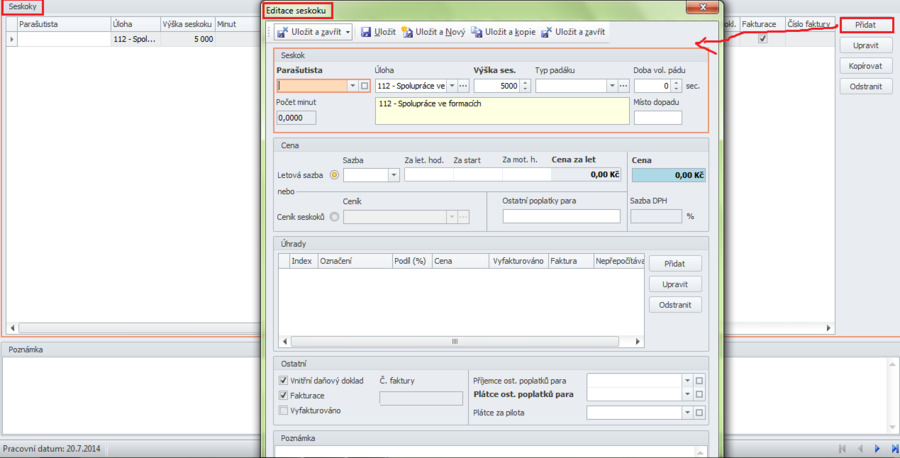Click Uložit a kopie toolbar icon

(x=479, y=32)
